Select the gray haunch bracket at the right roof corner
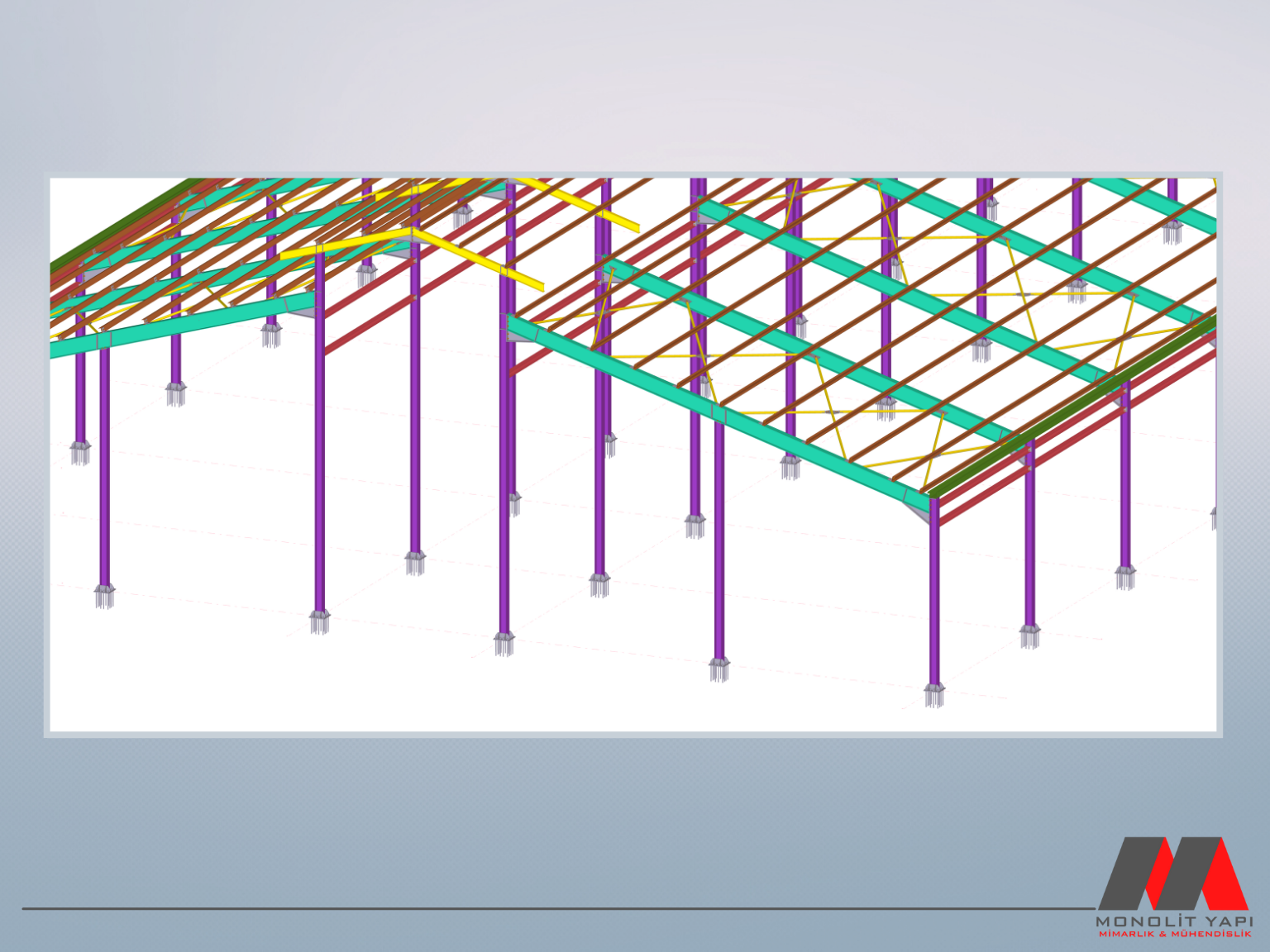The image size is (1270, 952). [x=919, y=514]
